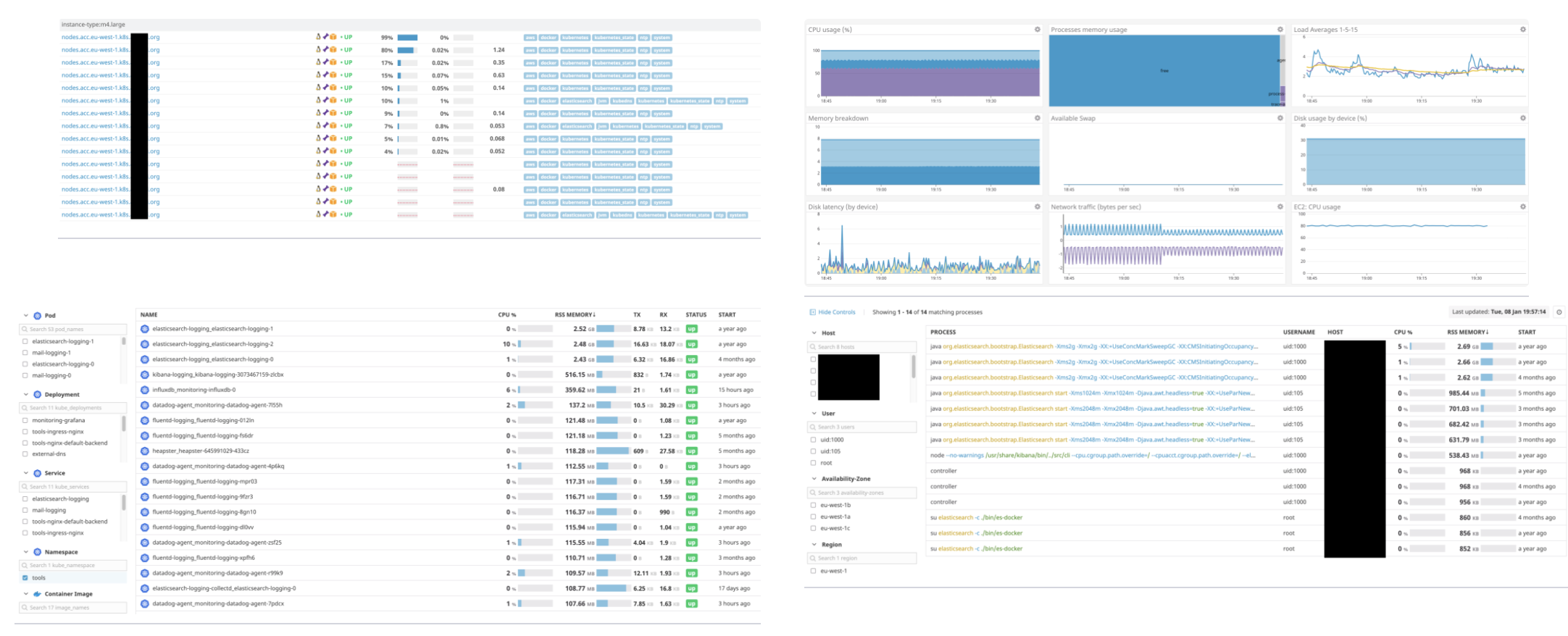Click gear icon on Load Averages 1-5-15 graph
The height and width of the screenshot is (636, 1568).
(1522, 30)
